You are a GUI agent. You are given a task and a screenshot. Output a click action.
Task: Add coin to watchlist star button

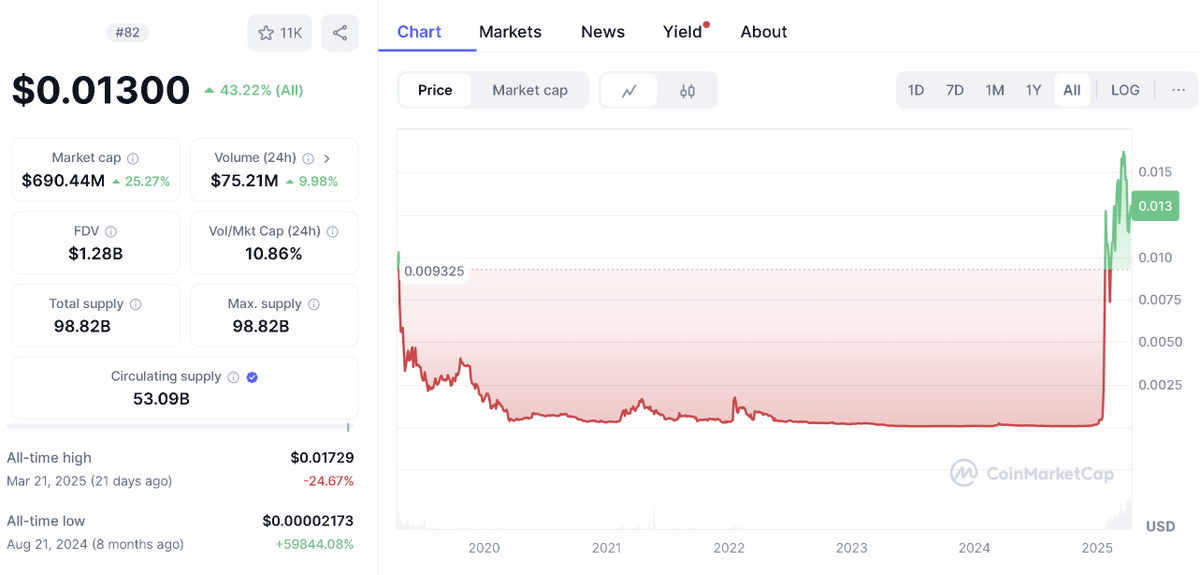(280, 33)
